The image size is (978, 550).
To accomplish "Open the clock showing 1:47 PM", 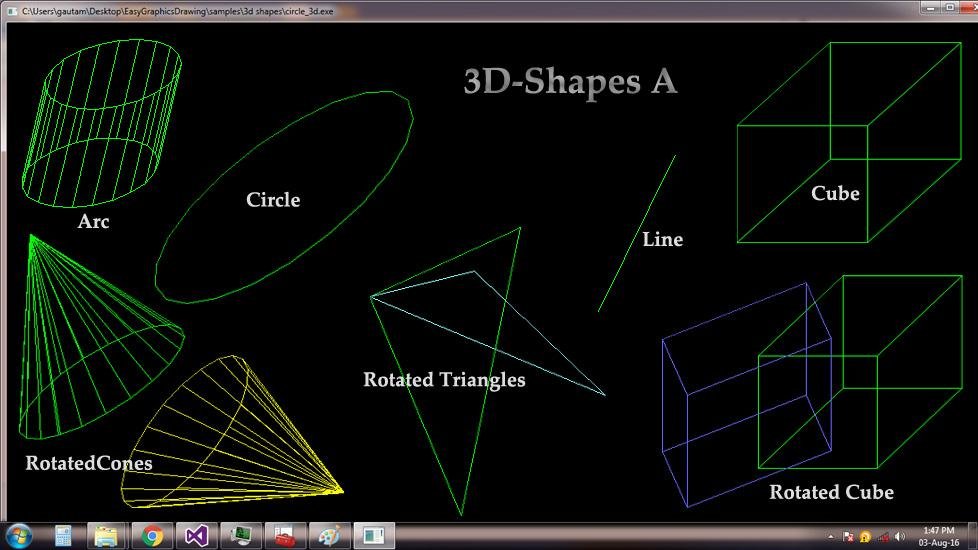I will coord(939,536).
